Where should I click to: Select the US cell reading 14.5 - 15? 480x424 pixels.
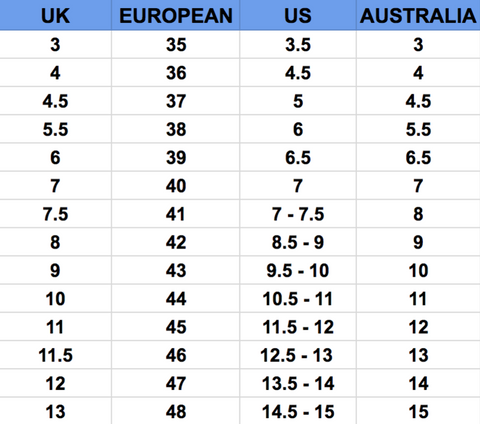(298, 411)
